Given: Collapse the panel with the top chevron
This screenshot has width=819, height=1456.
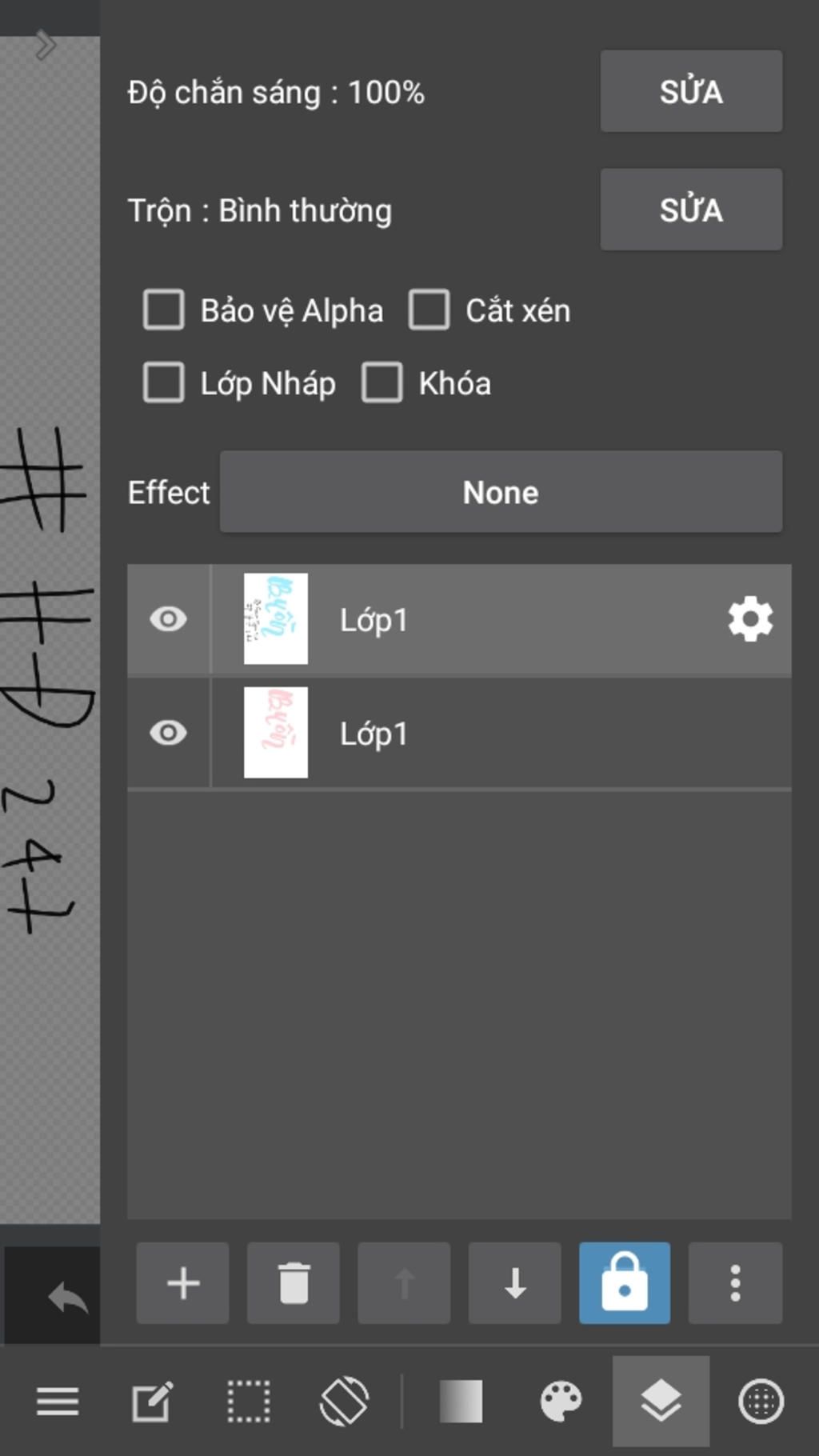Looking at the screenshot, I should [46, 45].
